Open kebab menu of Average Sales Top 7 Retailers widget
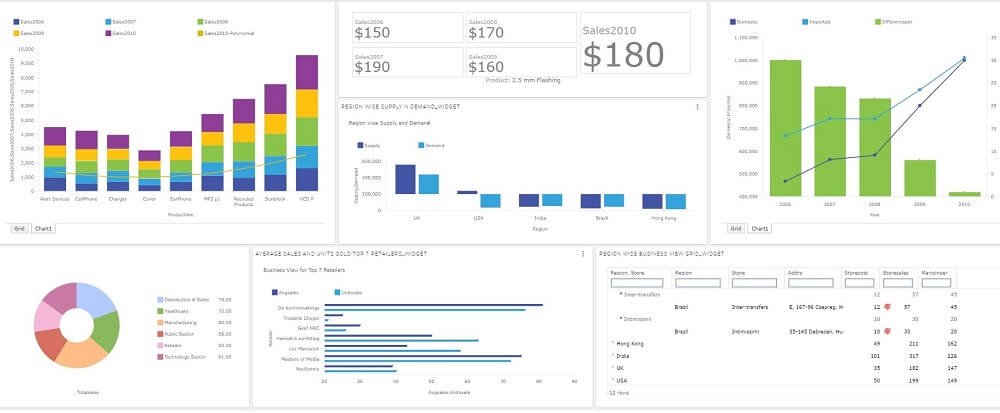Screen dimensions: 1000x413 pos(583,254)
